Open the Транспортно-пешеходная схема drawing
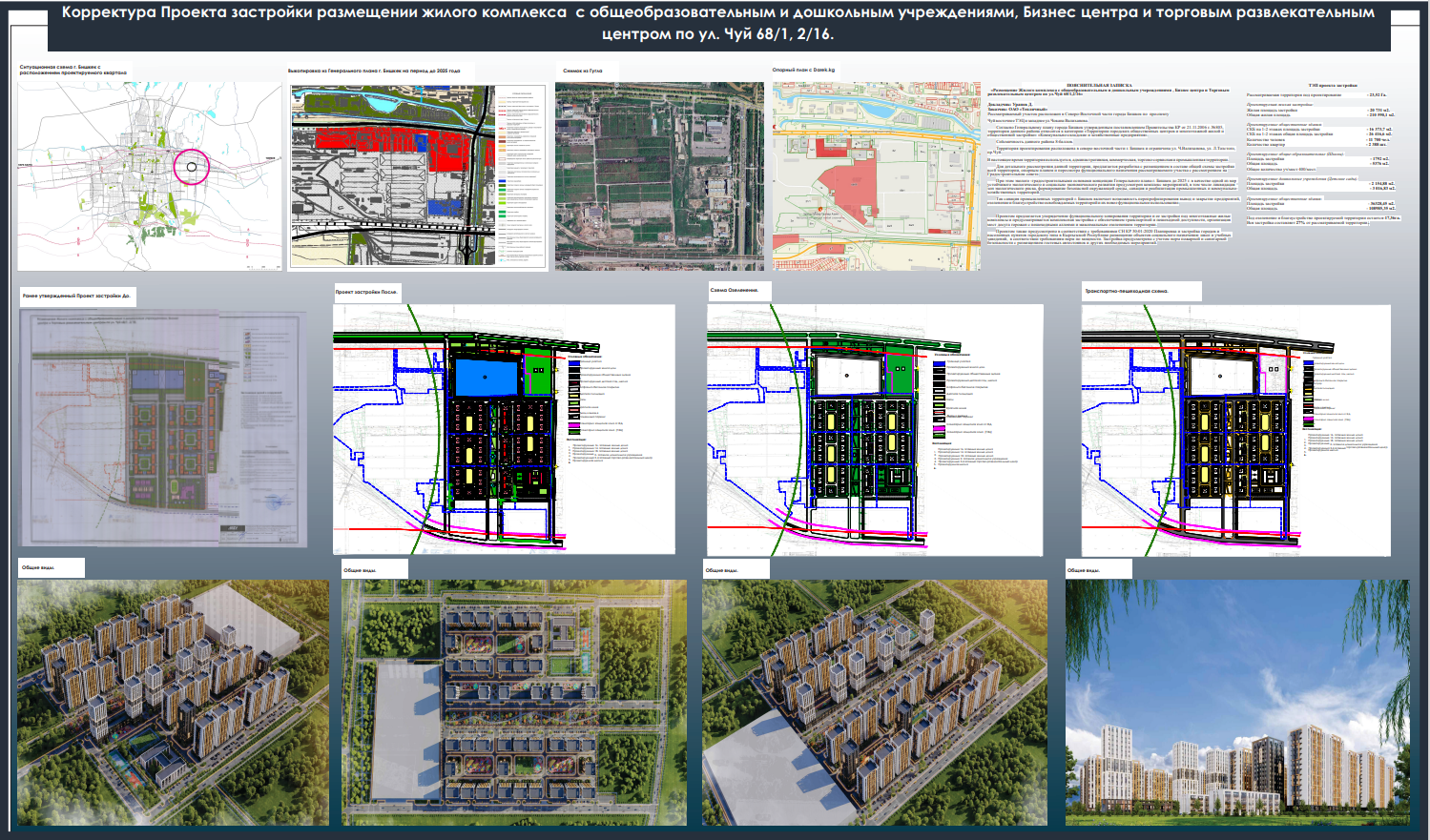Image resolution: width=1430 pixels, height=840 pixels. [x=1235, y=429]
